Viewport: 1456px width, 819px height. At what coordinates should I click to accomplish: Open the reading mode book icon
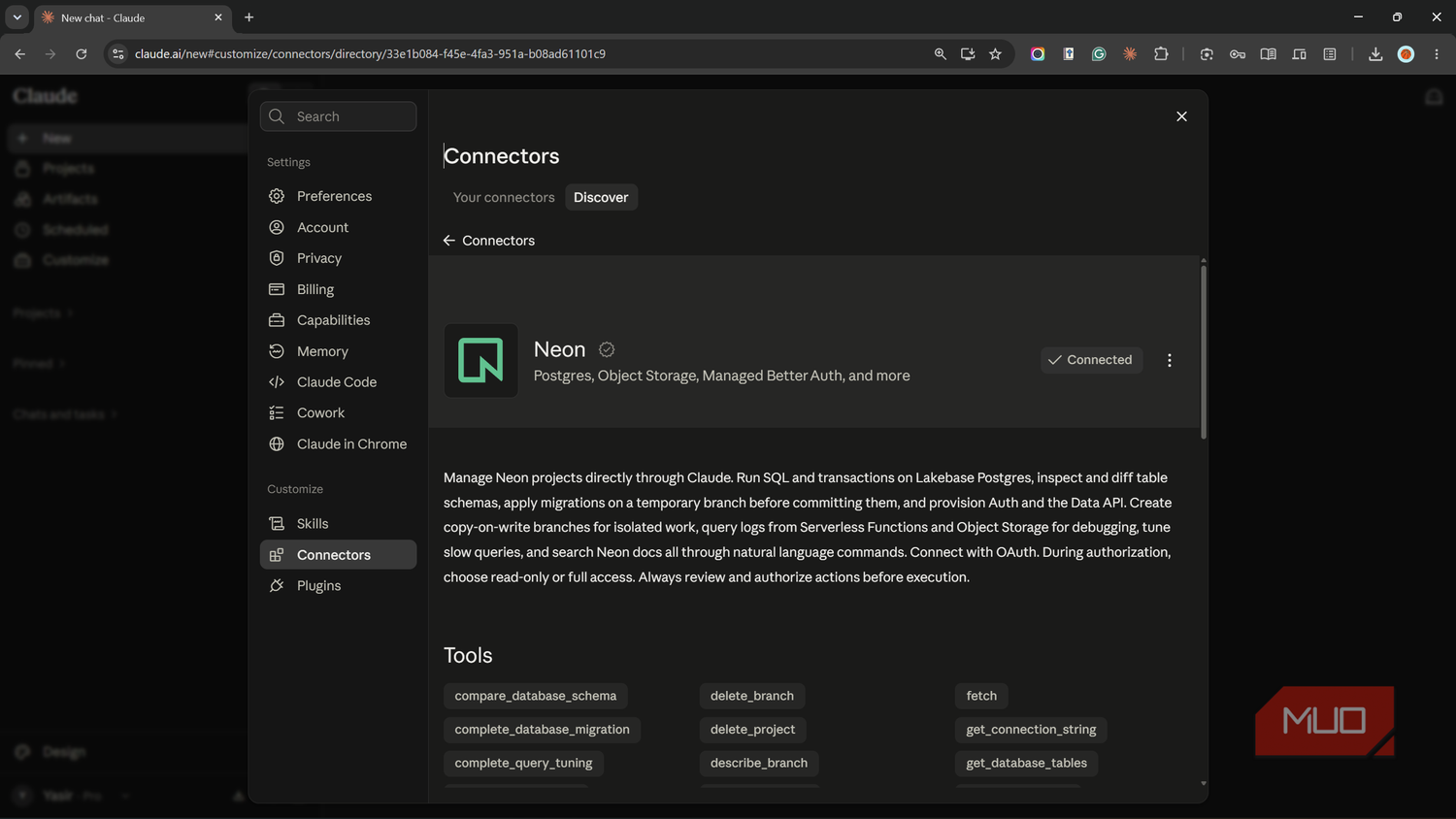(1268, 54)
